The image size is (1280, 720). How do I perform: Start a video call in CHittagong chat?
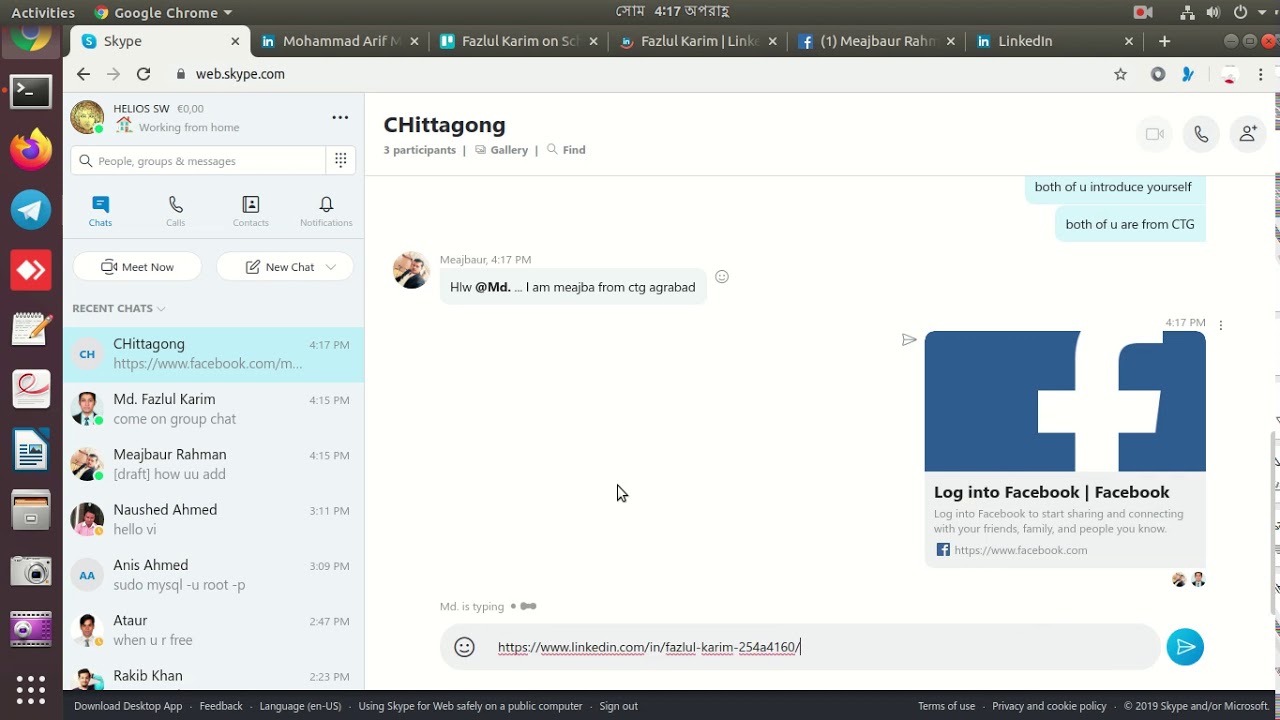click(1155, 134)
